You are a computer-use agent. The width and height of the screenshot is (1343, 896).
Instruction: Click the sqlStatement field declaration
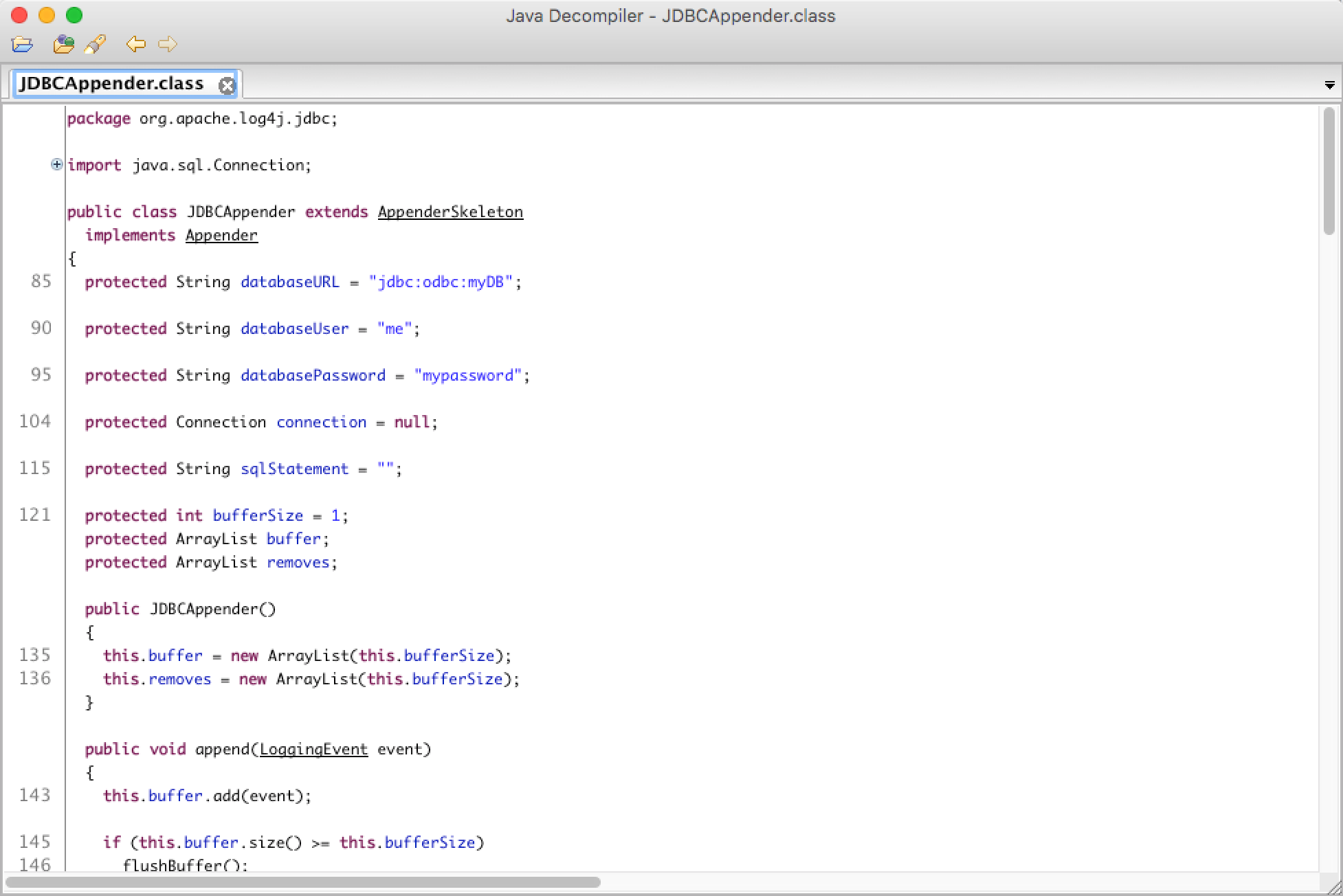[x=294, y=469]
